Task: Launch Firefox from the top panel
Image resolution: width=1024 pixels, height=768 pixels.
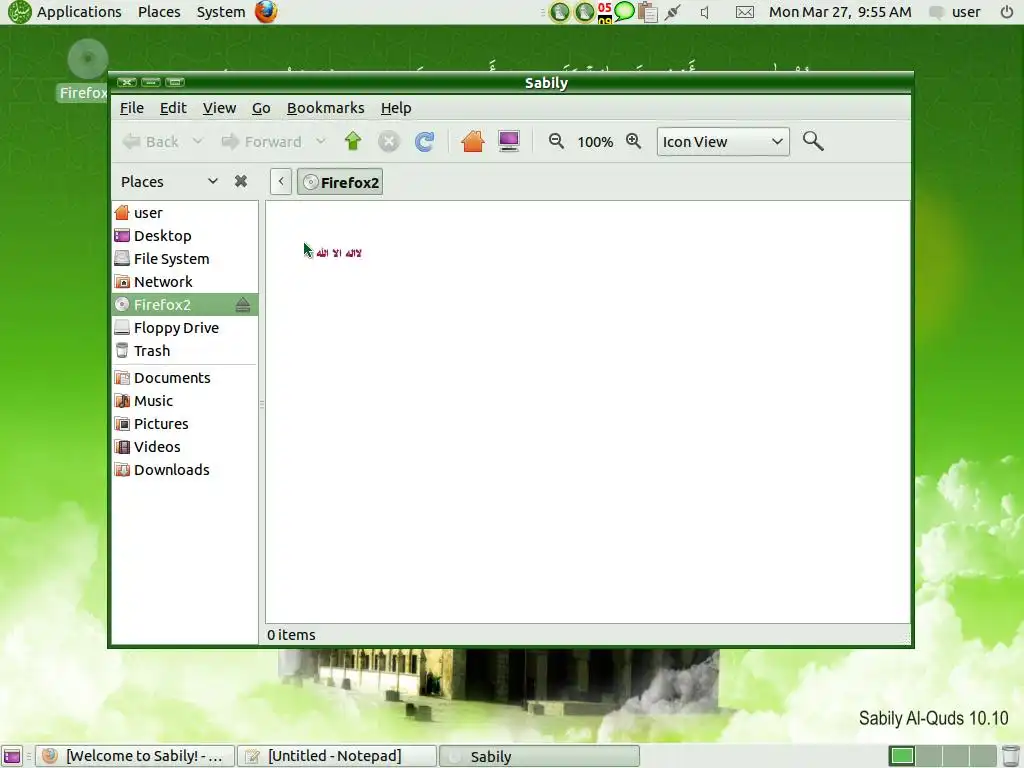Action: tap(266, 12)
